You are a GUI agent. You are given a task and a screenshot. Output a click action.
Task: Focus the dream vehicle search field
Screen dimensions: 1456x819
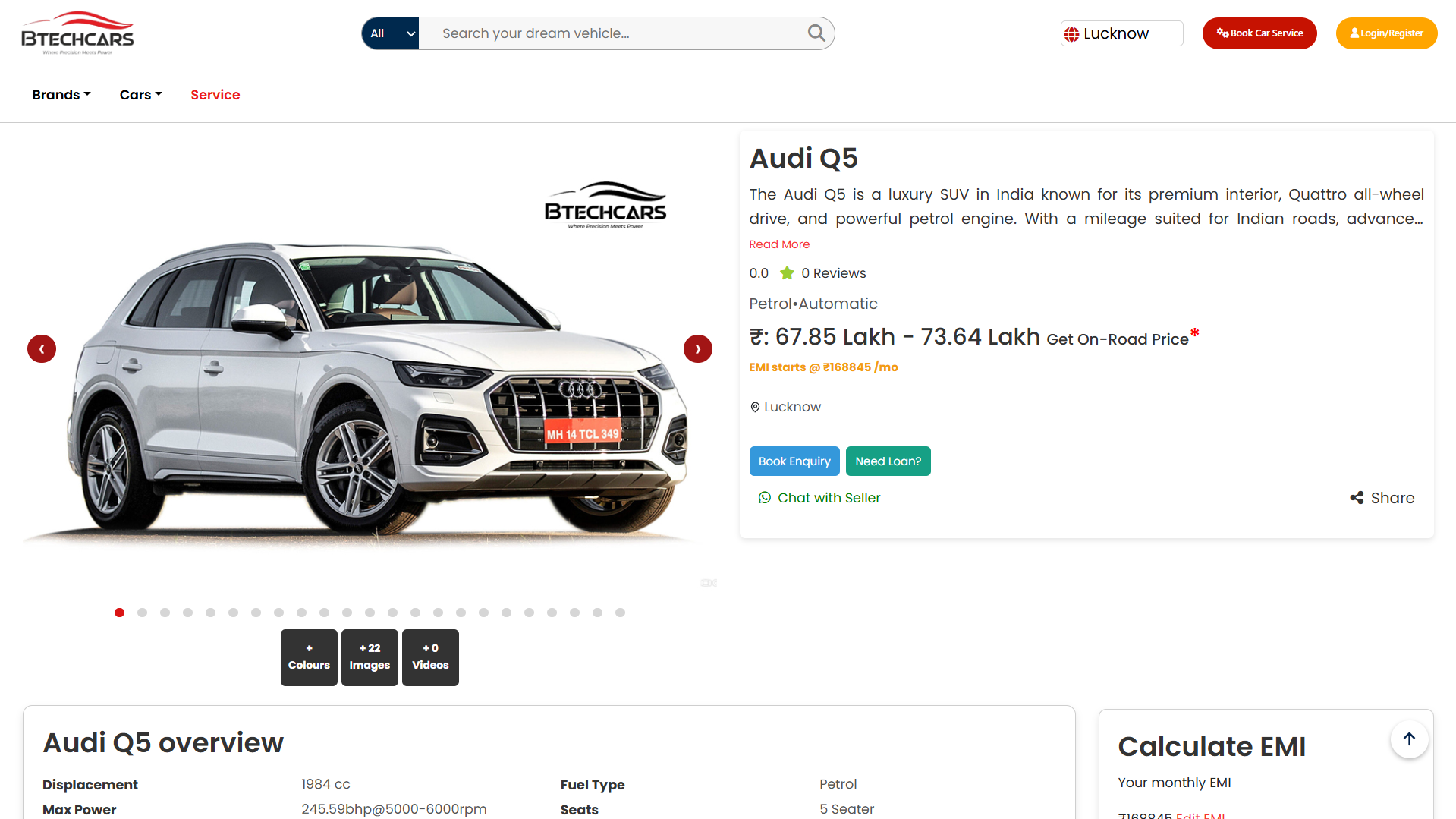(x=615, y=33)
